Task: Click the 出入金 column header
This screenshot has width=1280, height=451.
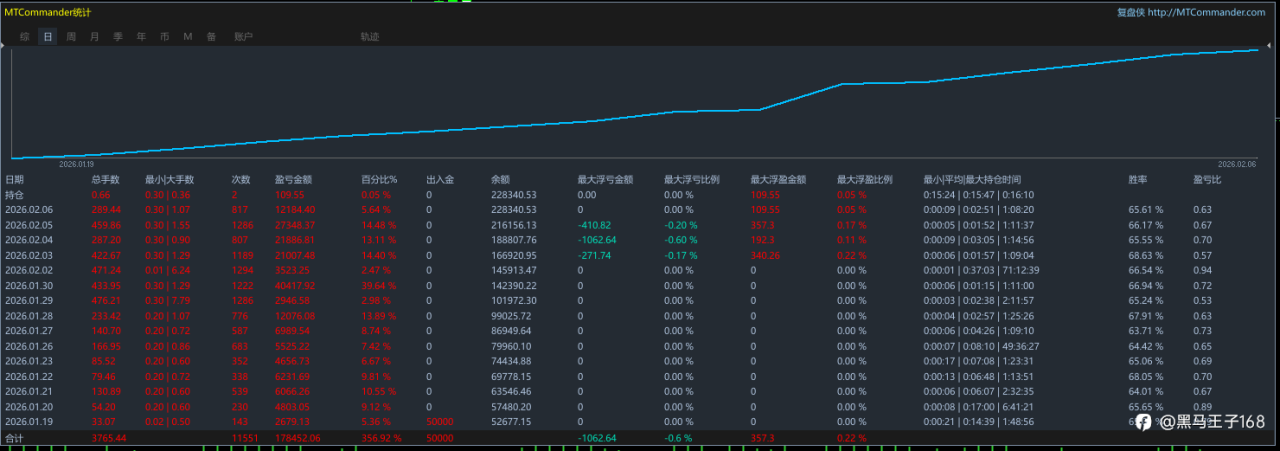Action: (x=440, y=179)
